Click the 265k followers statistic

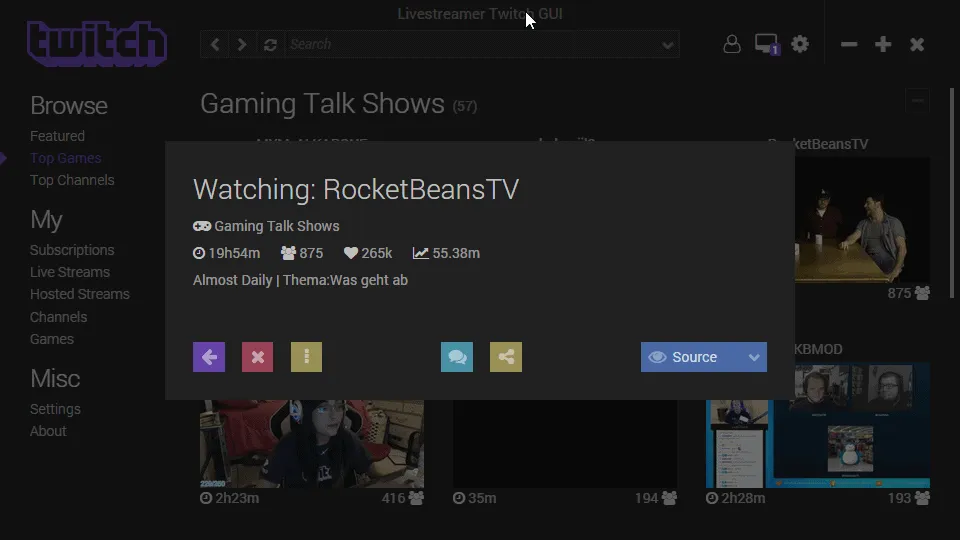(x=368, y=253)
